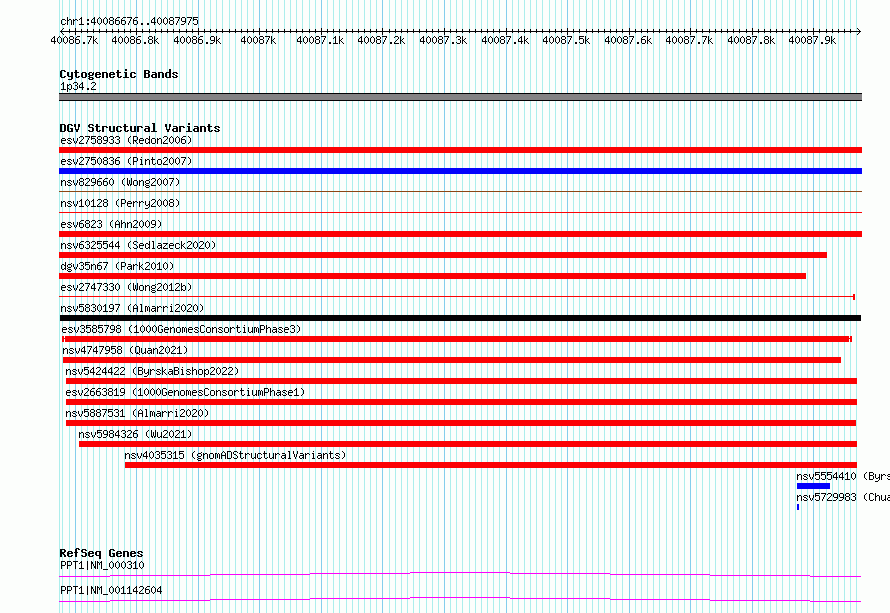Click the DGV Structural Variants track title

tap(140, 128)
